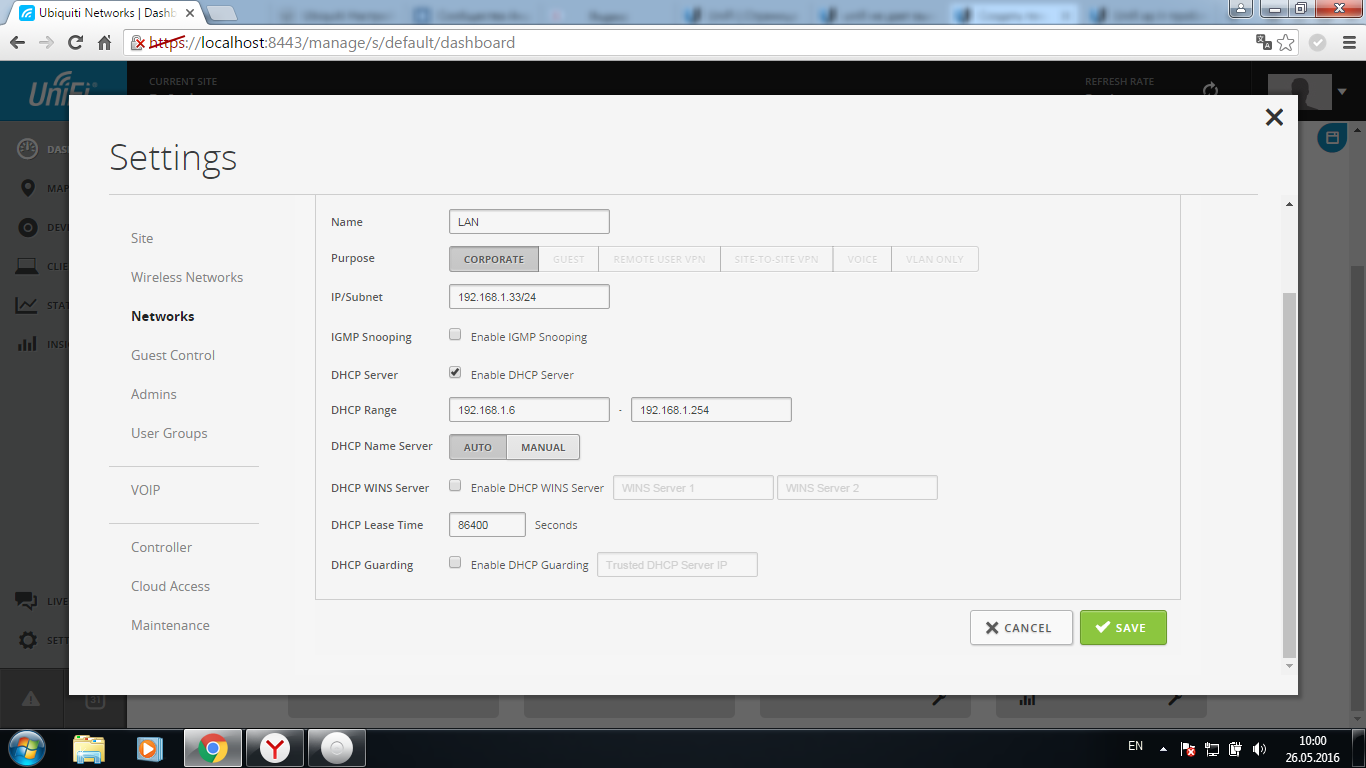The image size is (1366, 768).
Task: Click the Windows Start button
Action: (x=26, y=748)
